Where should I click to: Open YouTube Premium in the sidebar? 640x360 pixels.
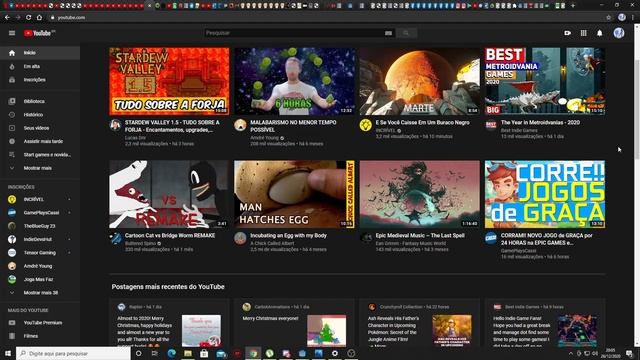(40, 322)
